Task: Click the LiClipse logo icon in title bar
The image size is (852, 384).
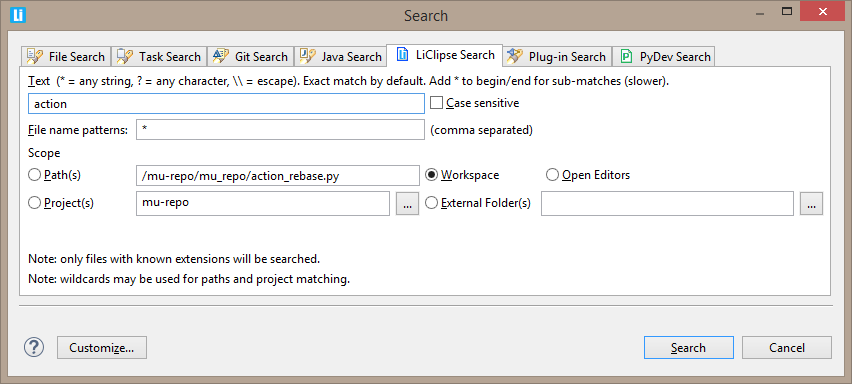Action: click(18, 15)
